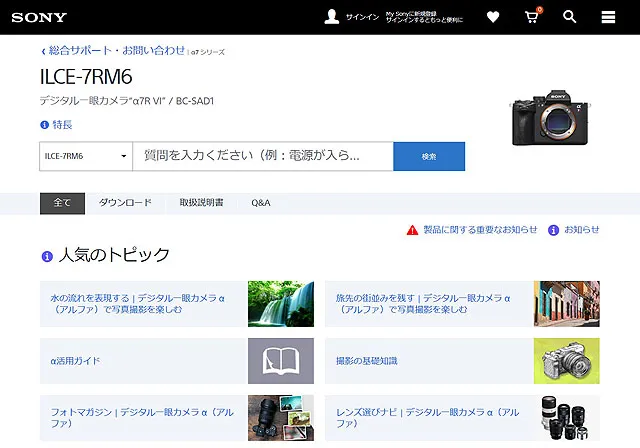Viewport: 640px width, 448px height.
Task: Open the フォトマガジン topic link
Action: tap(142, 418)
